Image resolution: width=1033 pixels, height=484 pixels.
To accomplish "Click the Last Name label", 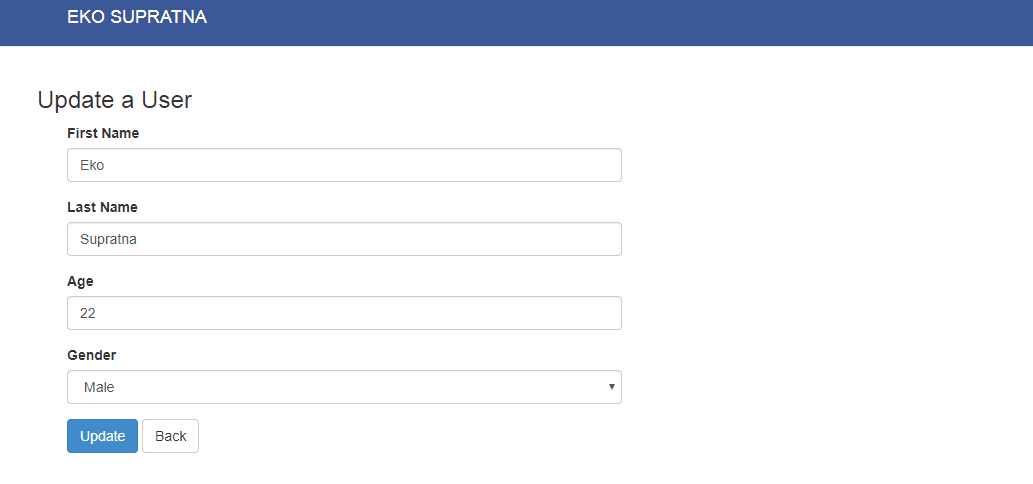I will tap(102, 207).
